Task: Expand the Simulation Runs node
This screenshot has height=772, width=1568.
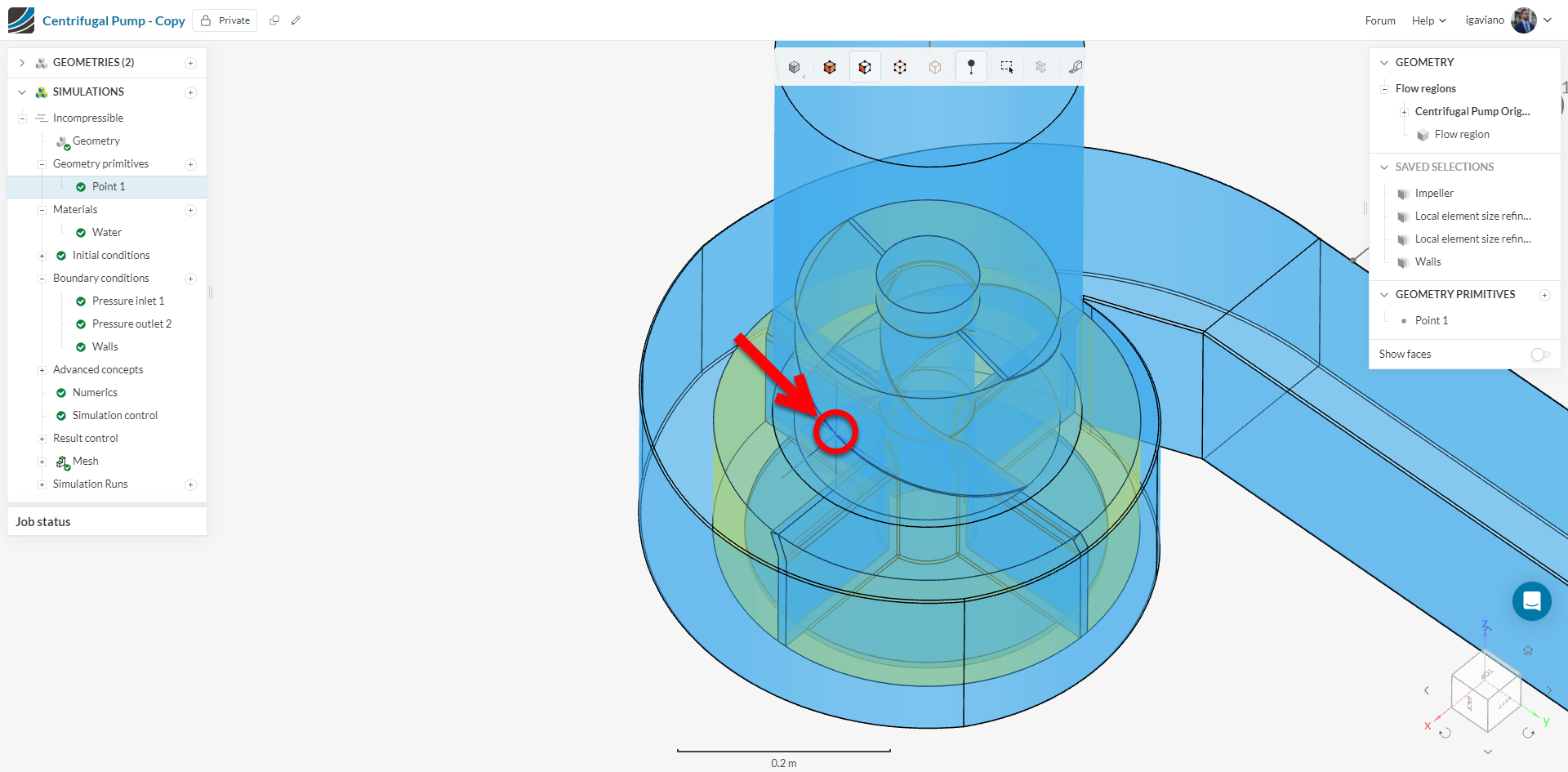Action: coord(42,484)
